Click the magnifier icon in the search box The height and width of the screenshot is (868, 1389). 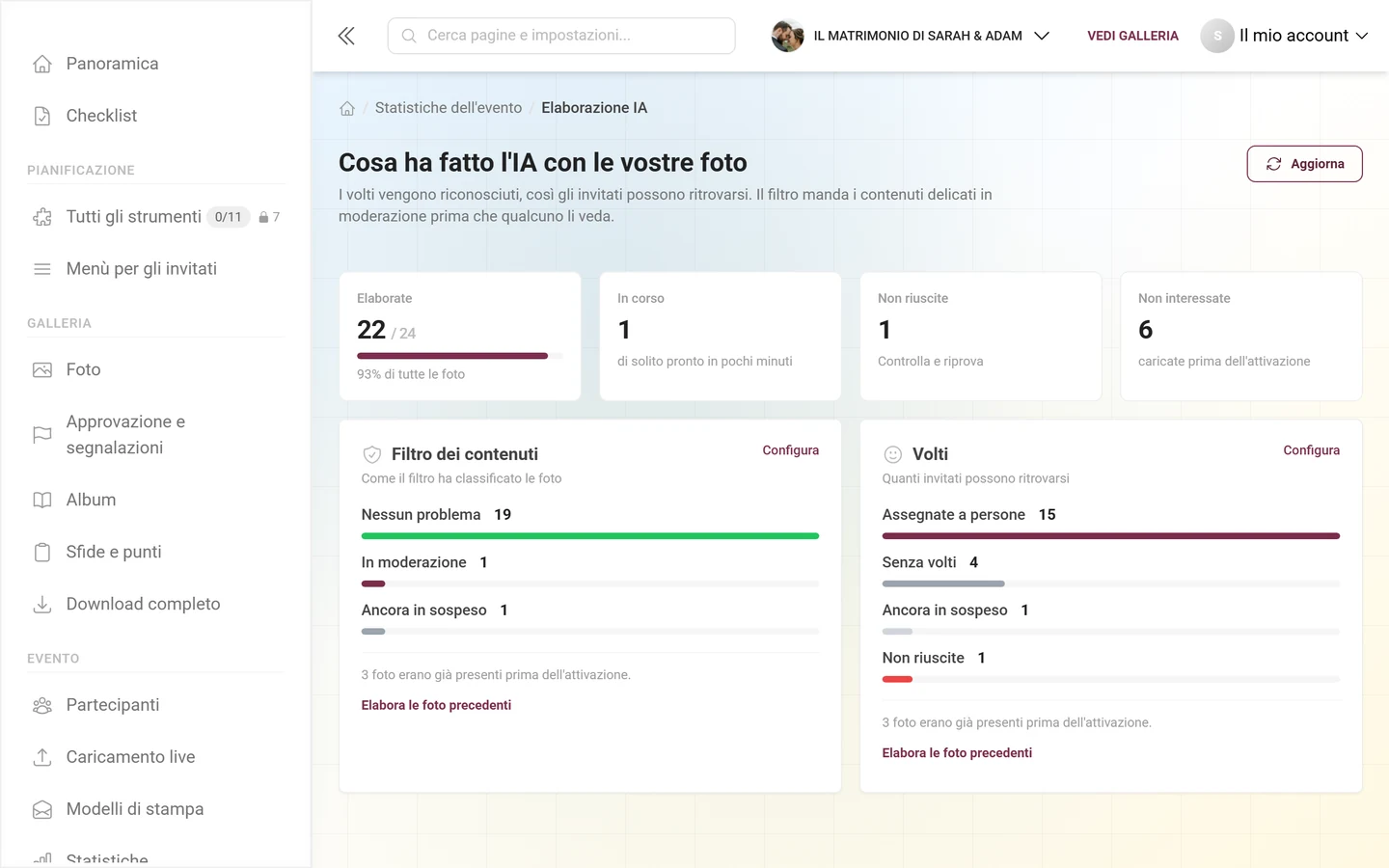coord(409,36)
